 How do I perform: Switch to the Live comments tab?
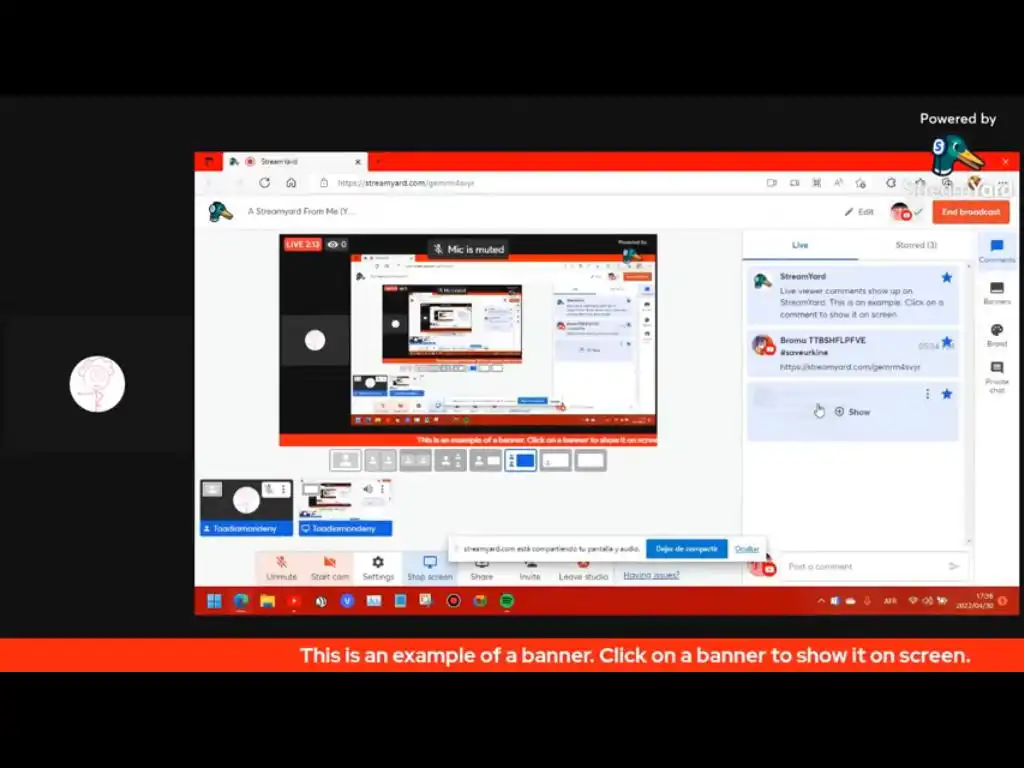pos(801,245)
